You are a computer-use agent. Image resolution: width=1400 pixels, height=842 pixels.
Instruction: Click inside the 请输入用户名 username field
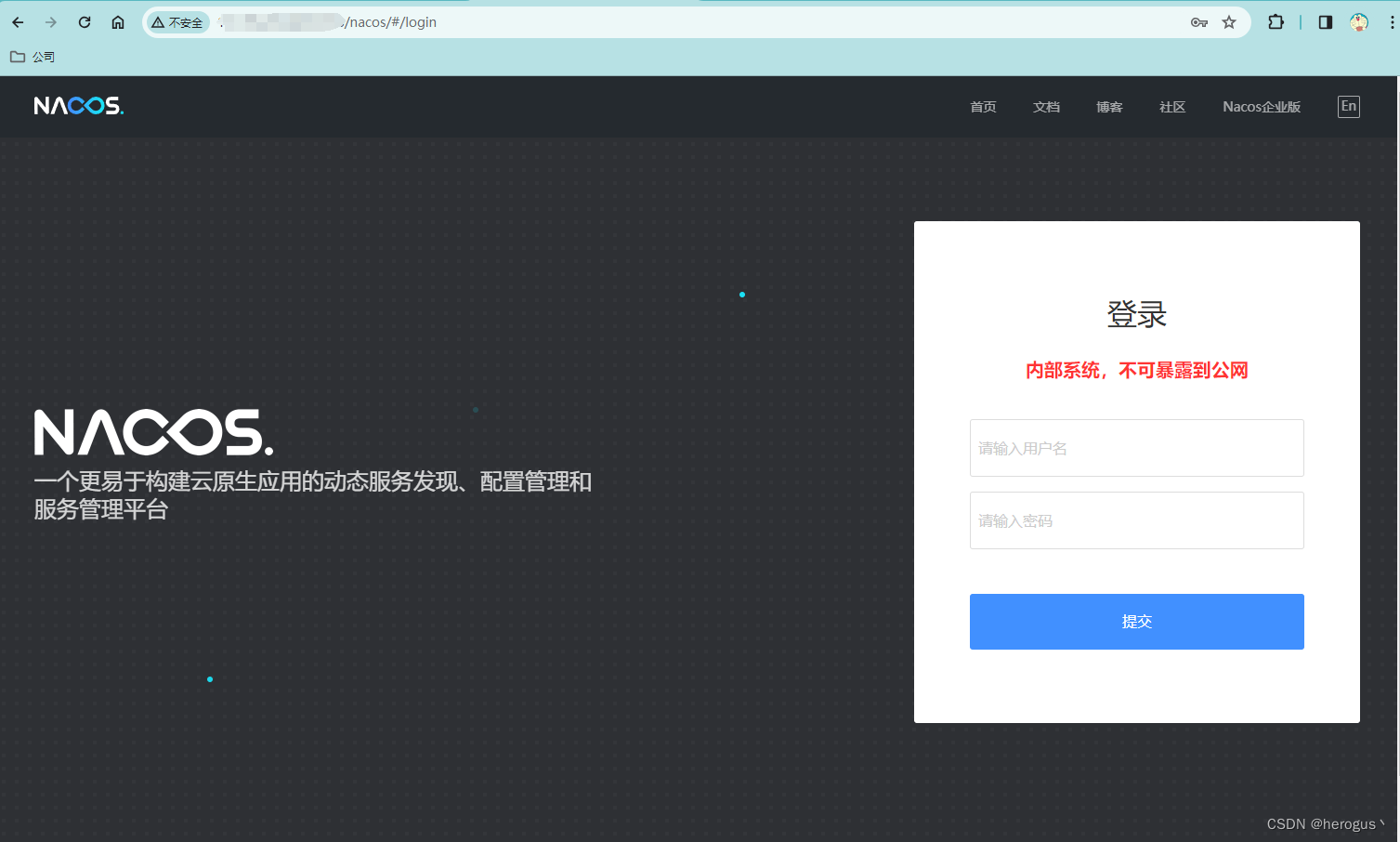coord(1135,448)
